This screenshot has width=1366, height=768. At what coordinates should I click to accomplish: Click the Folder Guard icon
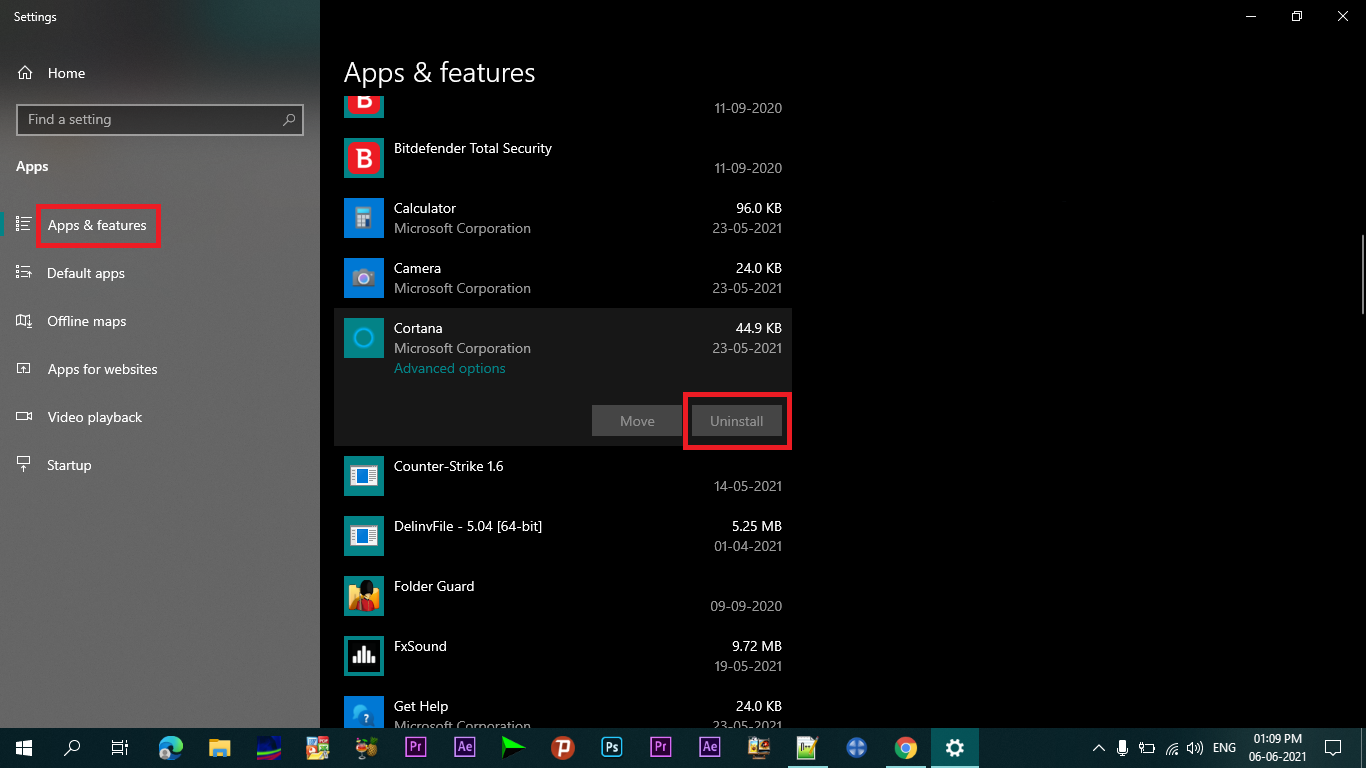pos(364,596)
